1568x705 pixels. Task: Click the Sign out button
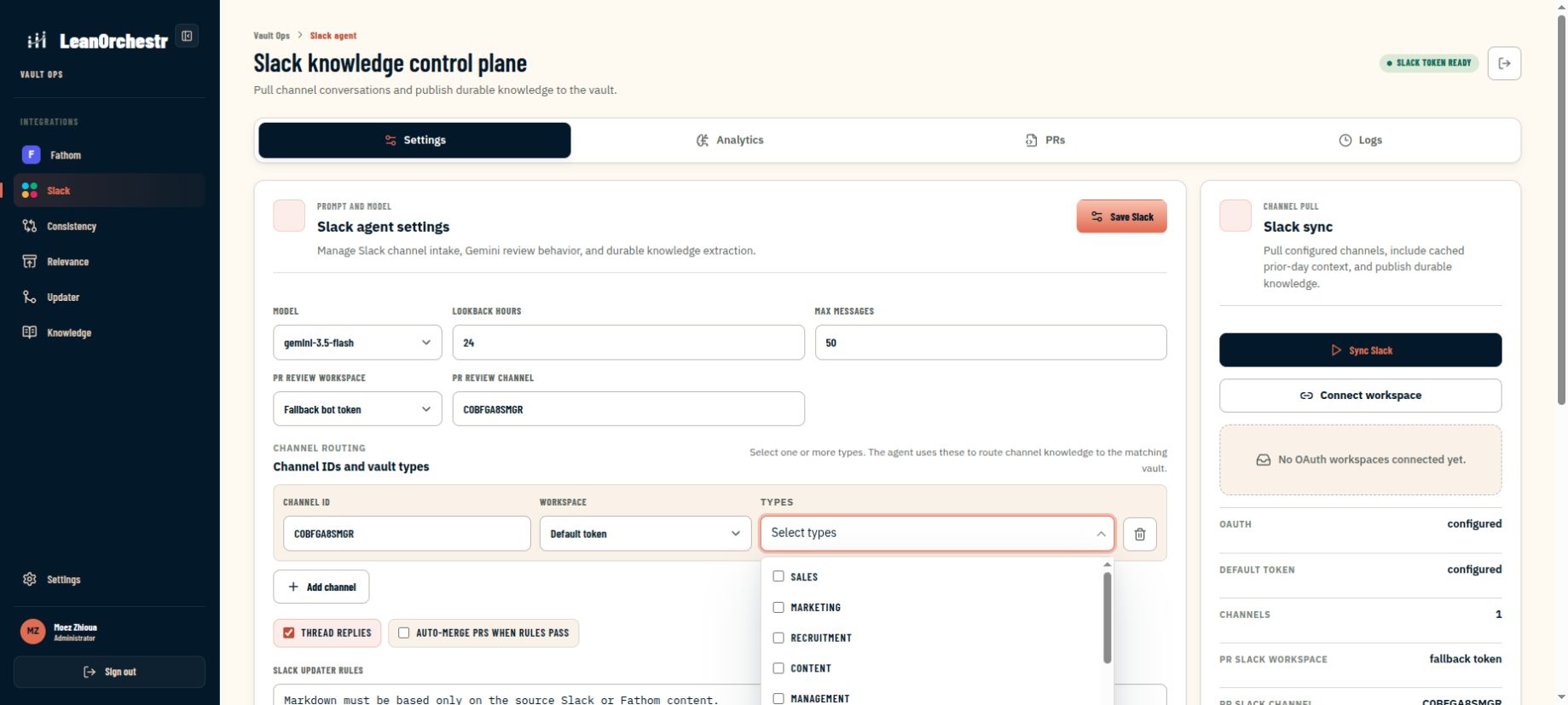(109, 672)
